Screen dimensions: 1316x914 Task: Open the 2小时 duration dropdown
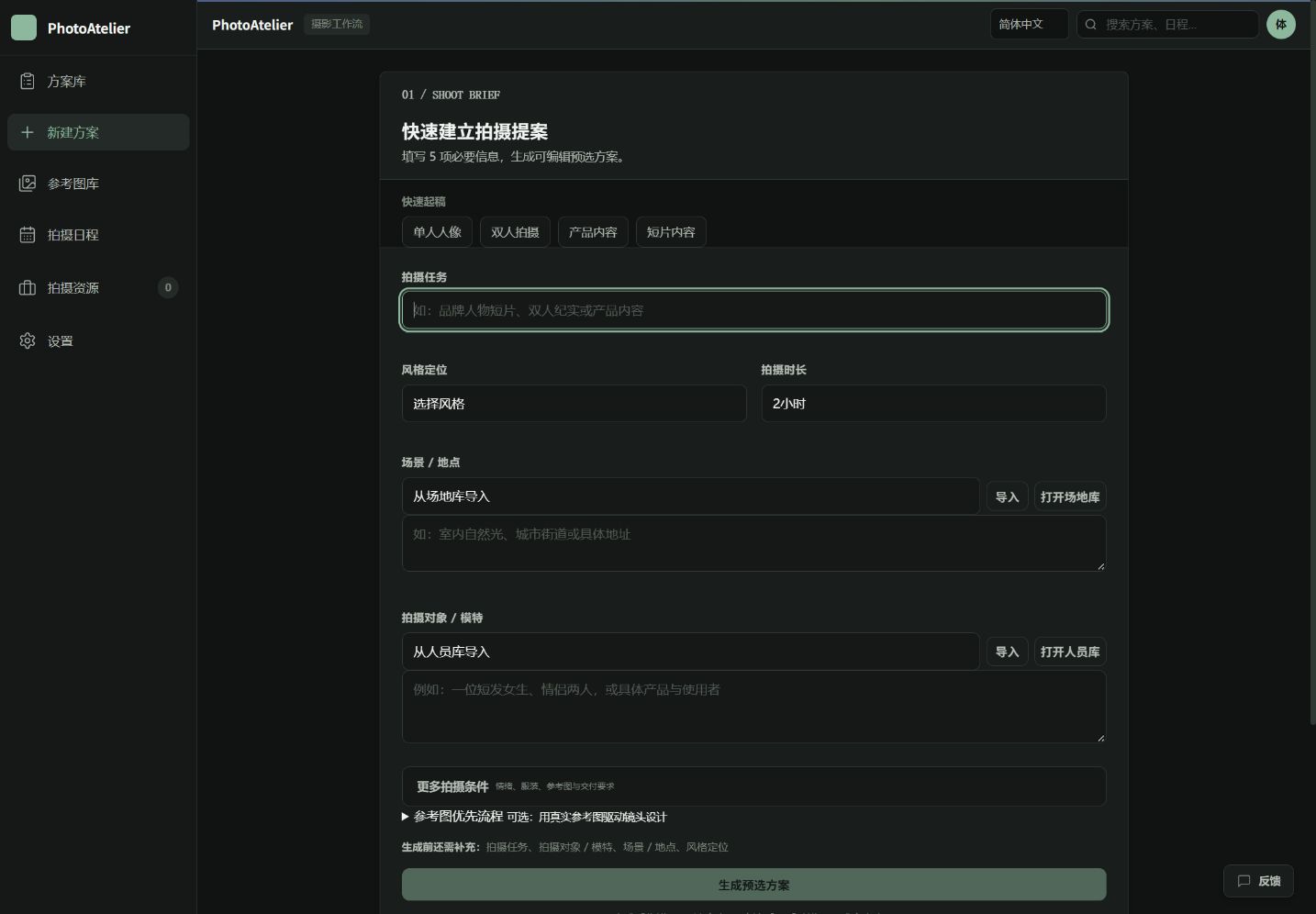[933, 404]
